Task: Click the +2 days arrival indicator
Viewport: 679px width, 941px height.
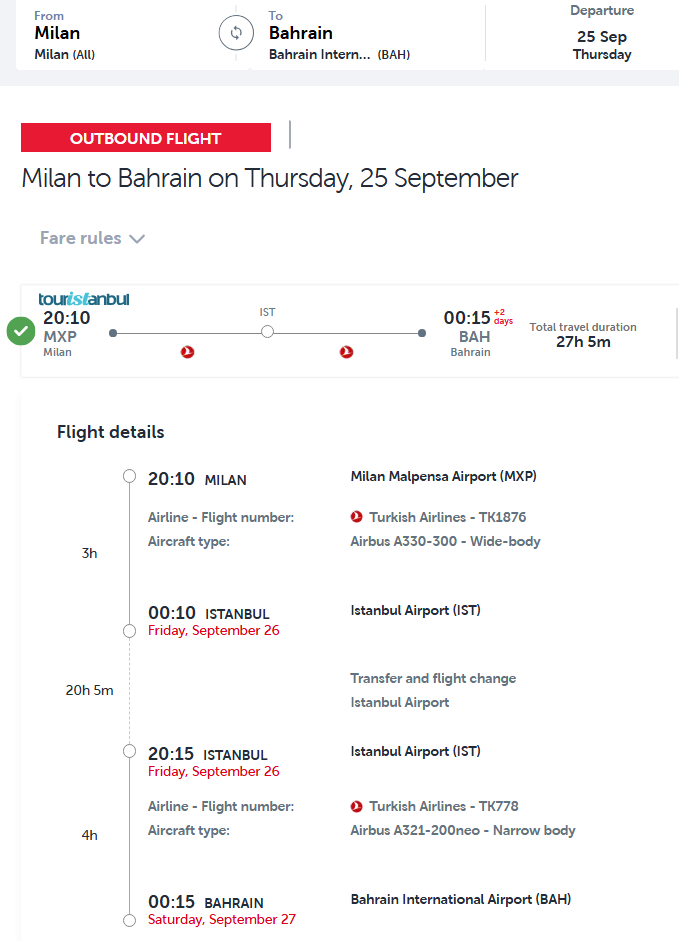Action: [503, 317]
